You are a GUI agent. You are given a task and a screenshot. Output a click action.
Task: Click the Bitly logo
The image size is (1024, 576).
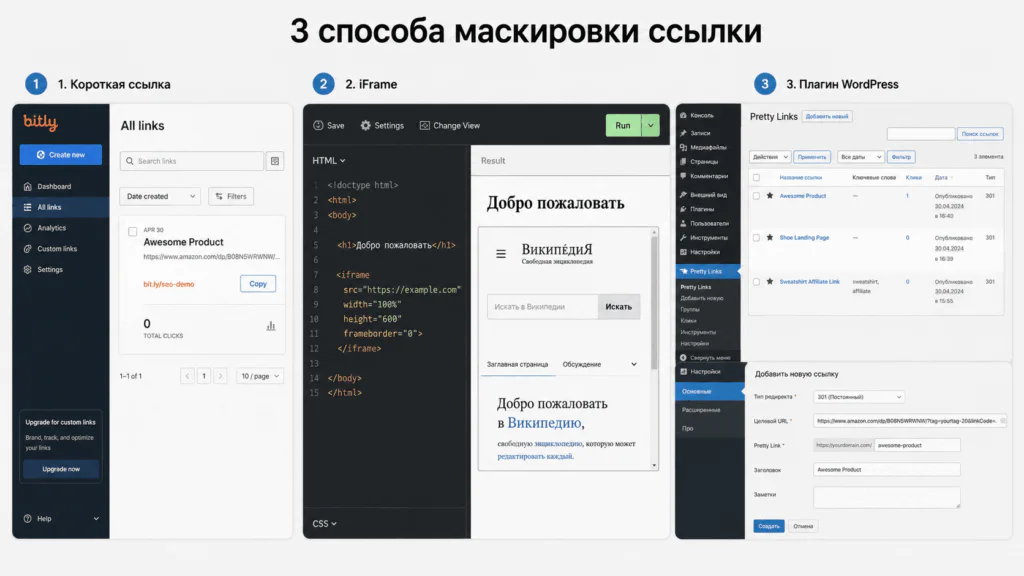tap(40, 122)
